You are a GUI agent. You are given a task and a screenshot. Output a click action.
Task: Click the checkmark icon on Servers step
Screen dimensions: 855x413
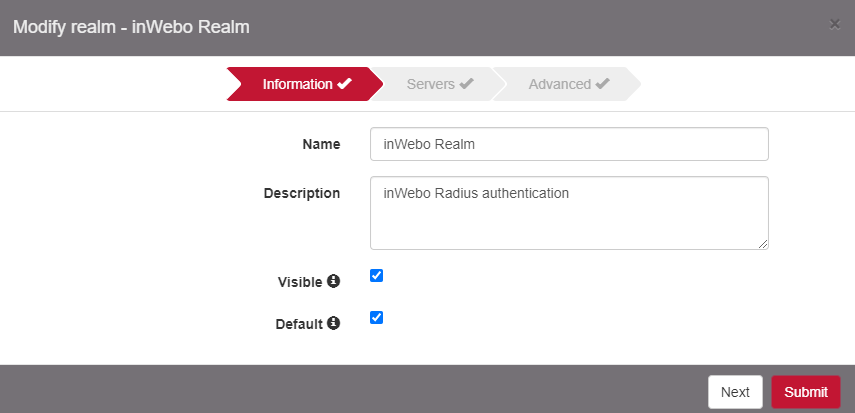[x=466, y=84]
